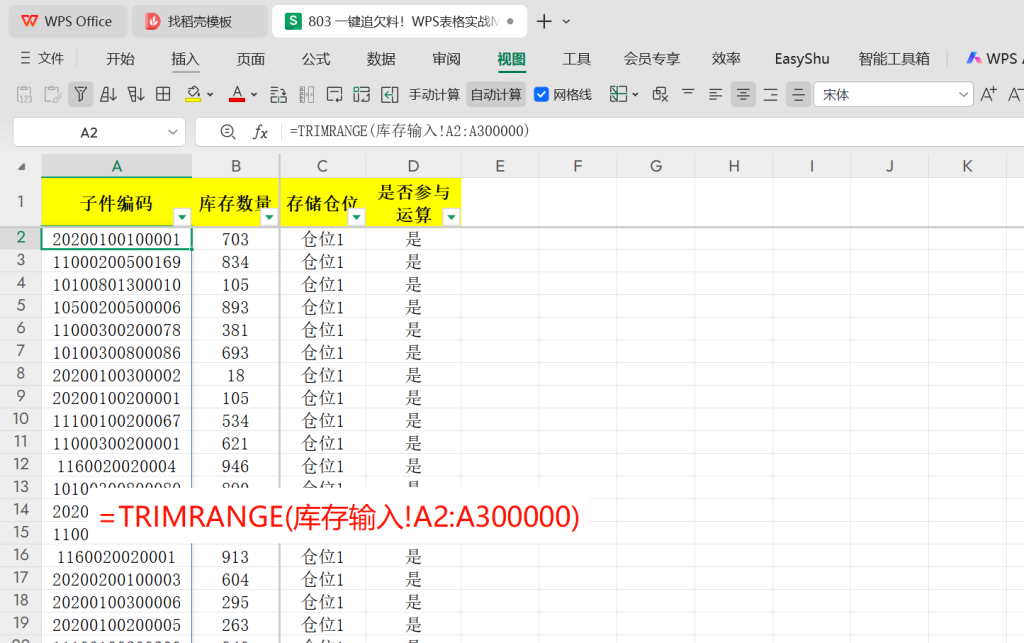
Task: Select cell containing 11000200500169
Action: coord(117,262)
